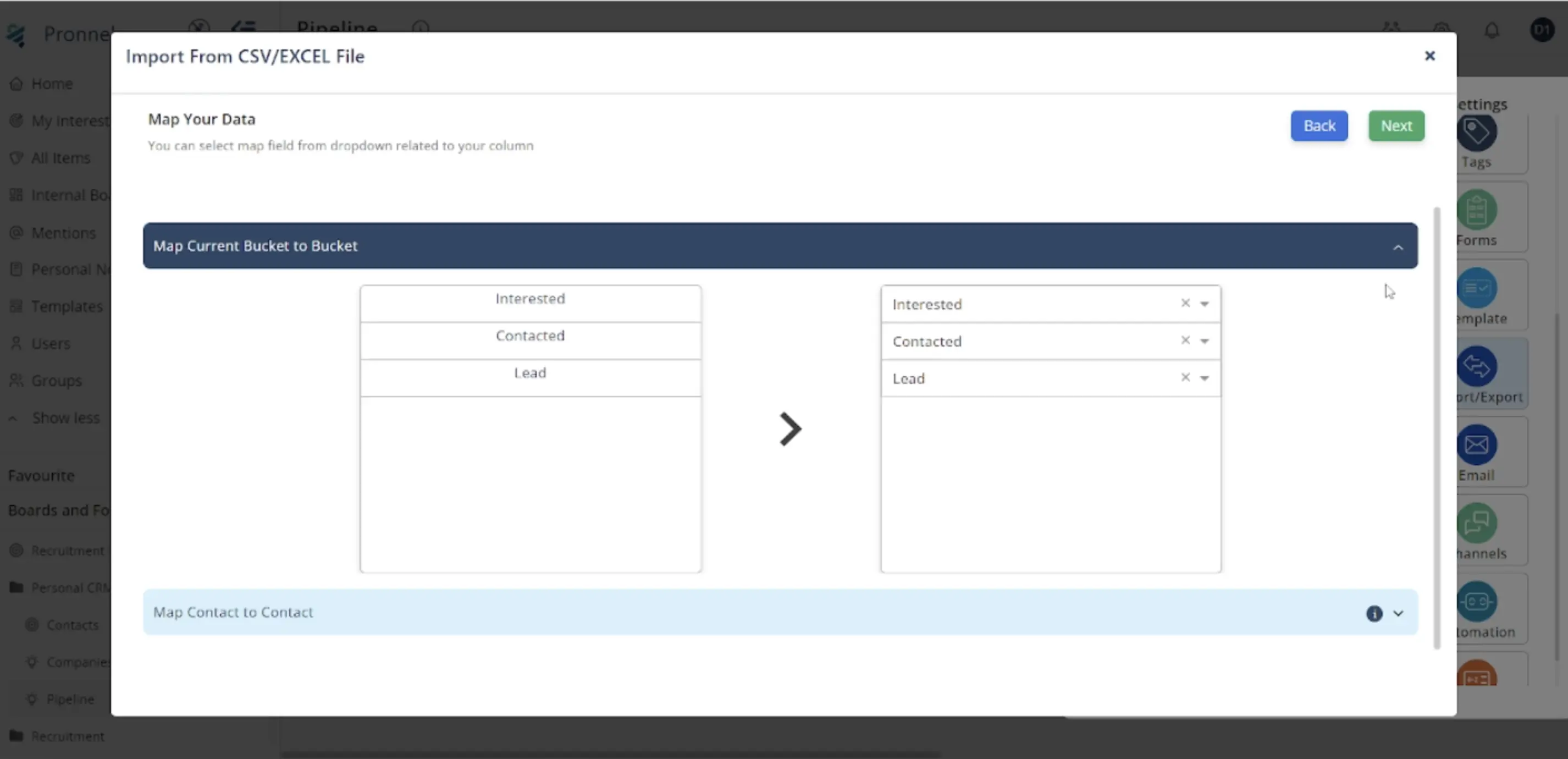Open info icon on Map Contact to Contact
The height and width of the screenshot is (759, 1568).
(x=1374, y=613)
